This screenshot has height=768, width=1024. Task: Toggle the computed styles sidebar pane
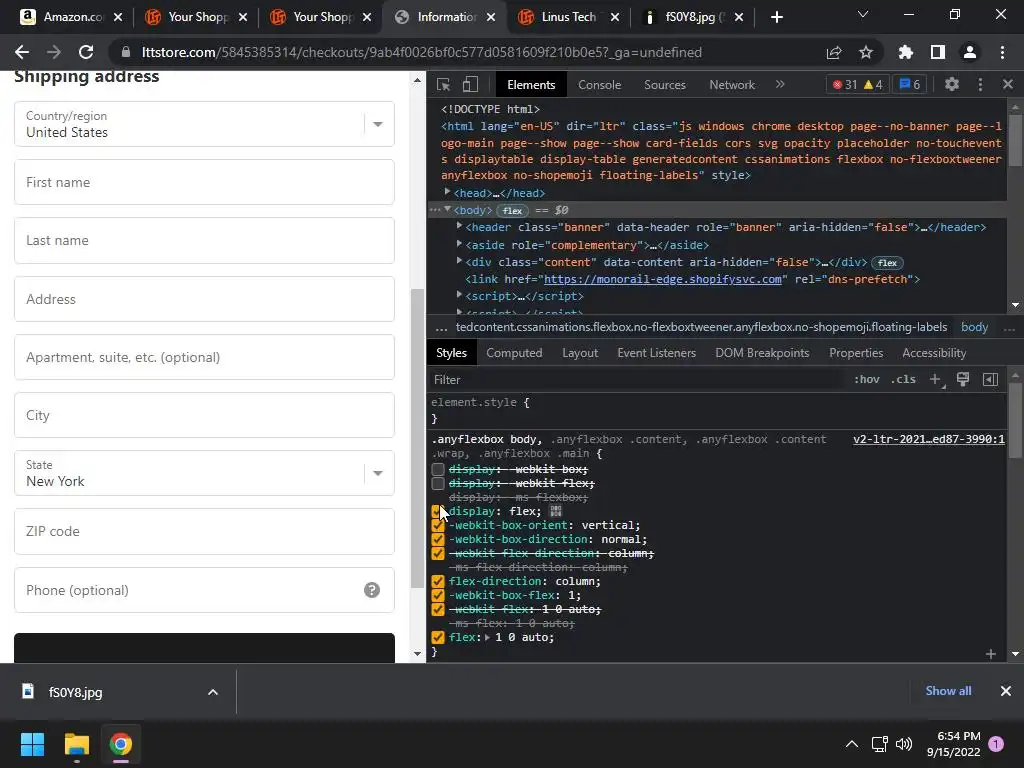point(990,379)
